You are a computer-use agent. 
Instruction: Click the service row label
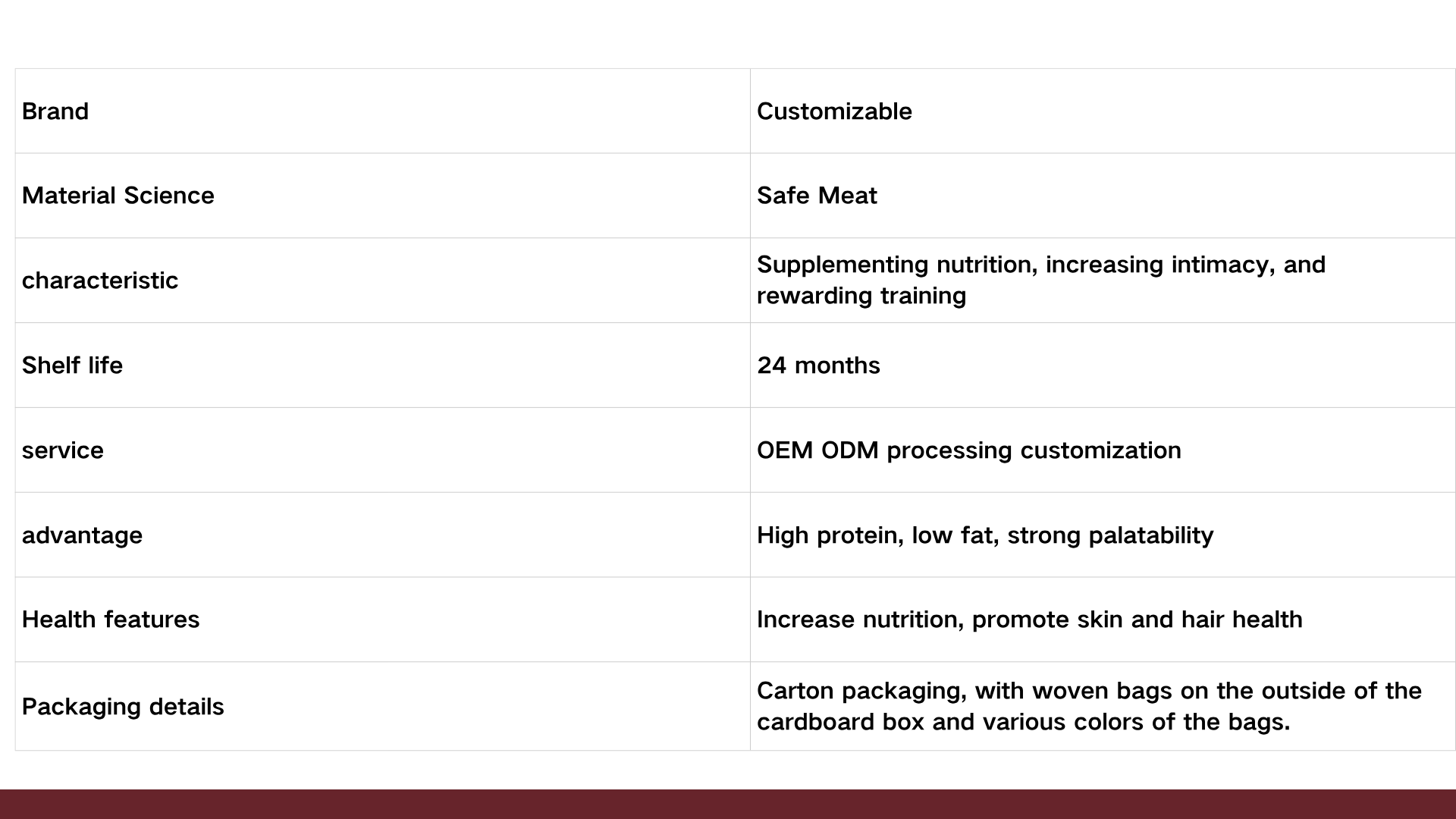point(63,450)
